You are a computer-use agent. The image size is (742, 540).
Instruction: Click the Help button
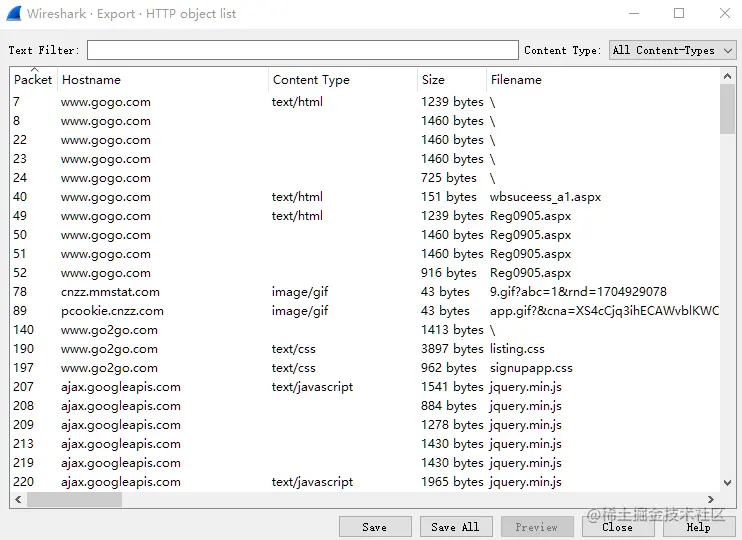pyautogui.click(x=698, y=527)
